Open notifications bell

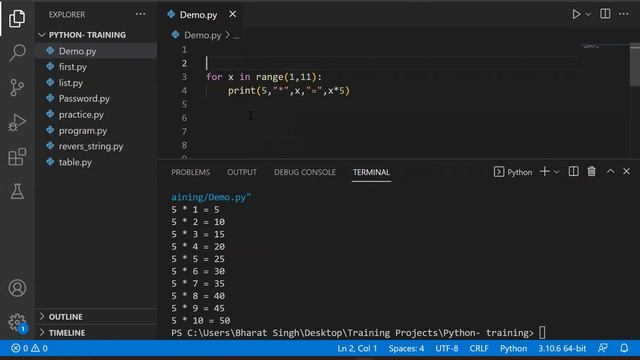624,348
